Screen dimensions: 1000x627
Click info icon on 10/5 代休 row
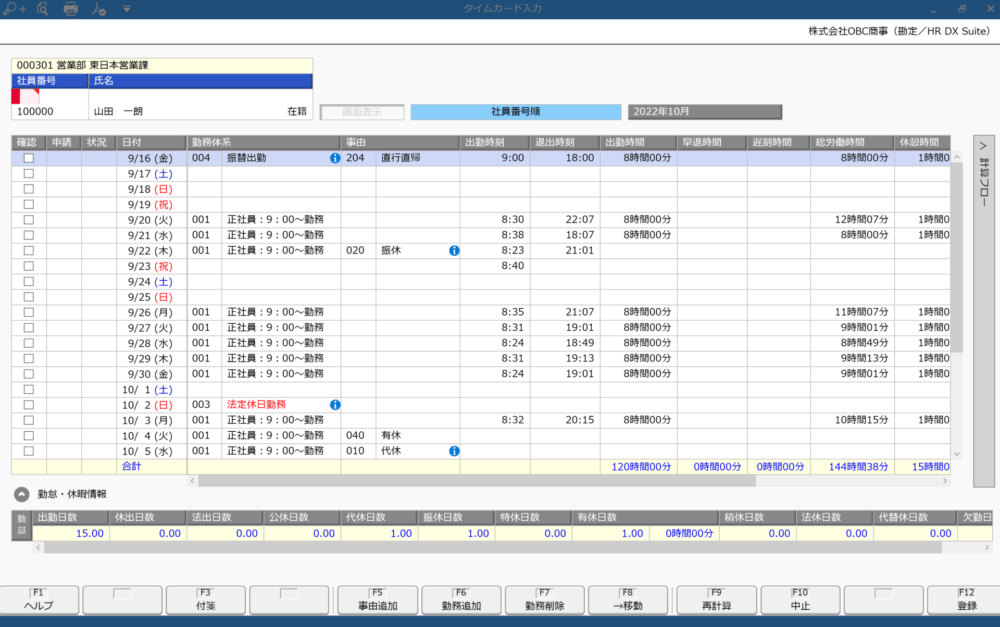(x=454, y=451)
